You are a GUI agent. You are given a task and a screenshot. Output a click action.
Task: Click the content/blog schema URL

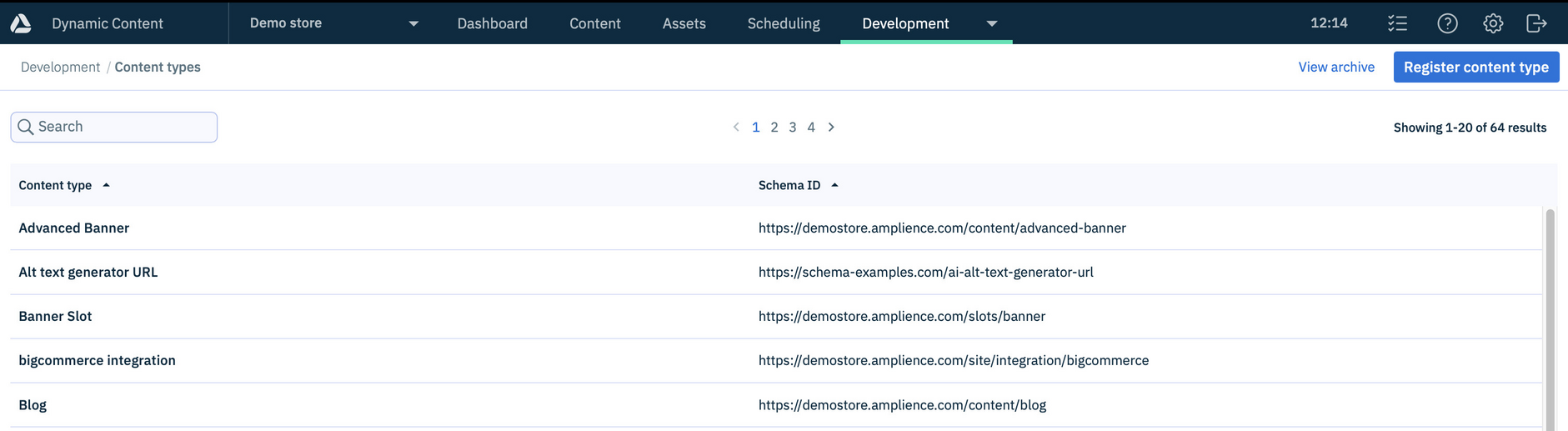pos(902,404)
